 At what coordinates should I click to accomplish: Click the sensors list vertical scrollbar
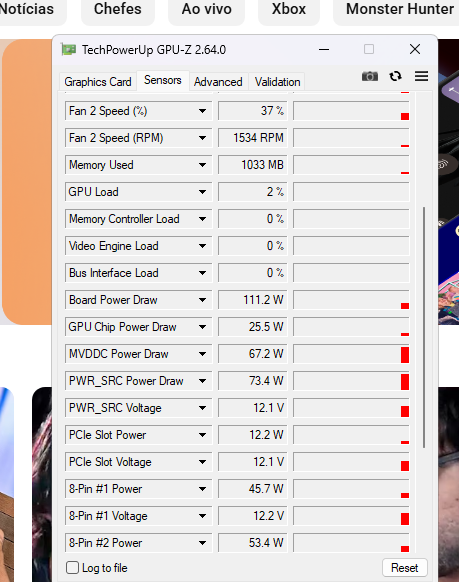pos(424,327)
